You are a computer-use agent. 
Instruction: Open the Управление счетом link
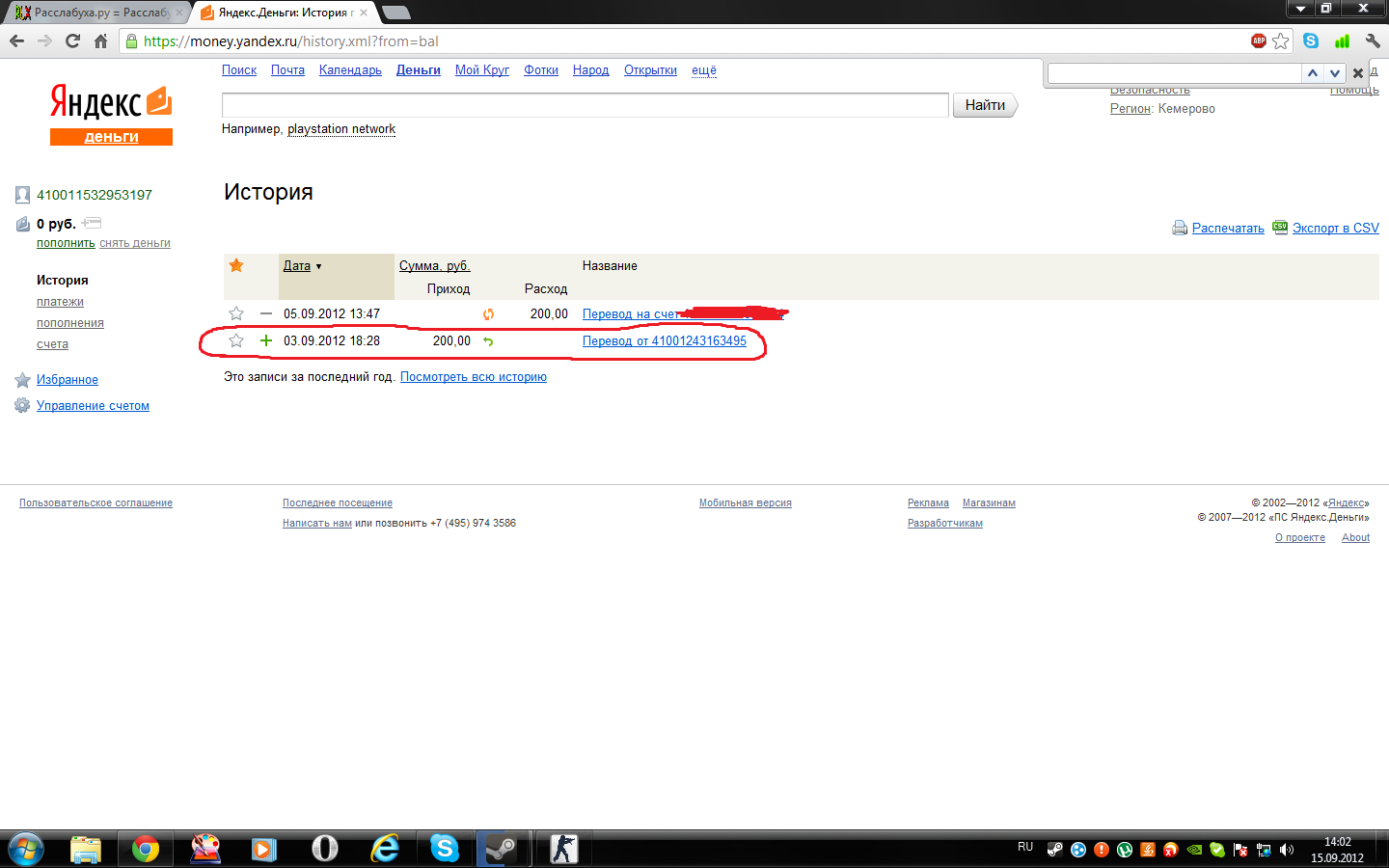point(93,406)
